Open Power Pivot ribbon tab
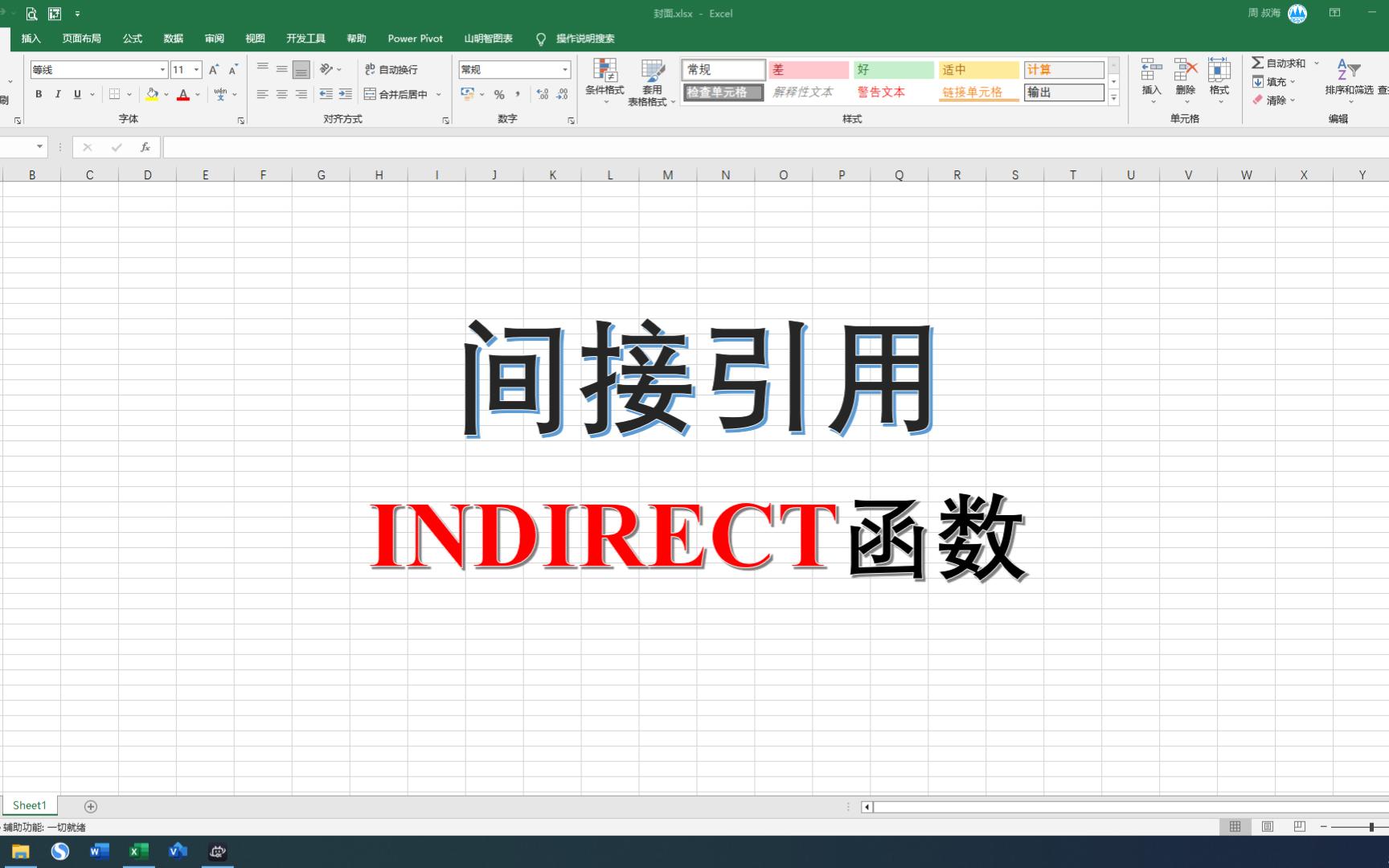 415,39
